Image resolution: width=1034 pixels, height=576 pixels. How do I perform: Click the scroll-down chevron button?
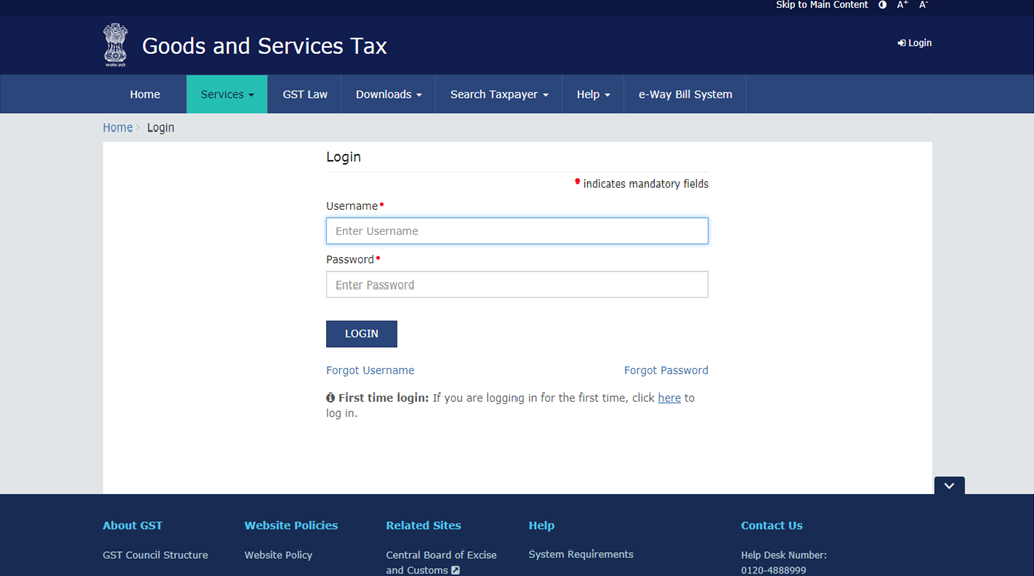click(949, 486)
